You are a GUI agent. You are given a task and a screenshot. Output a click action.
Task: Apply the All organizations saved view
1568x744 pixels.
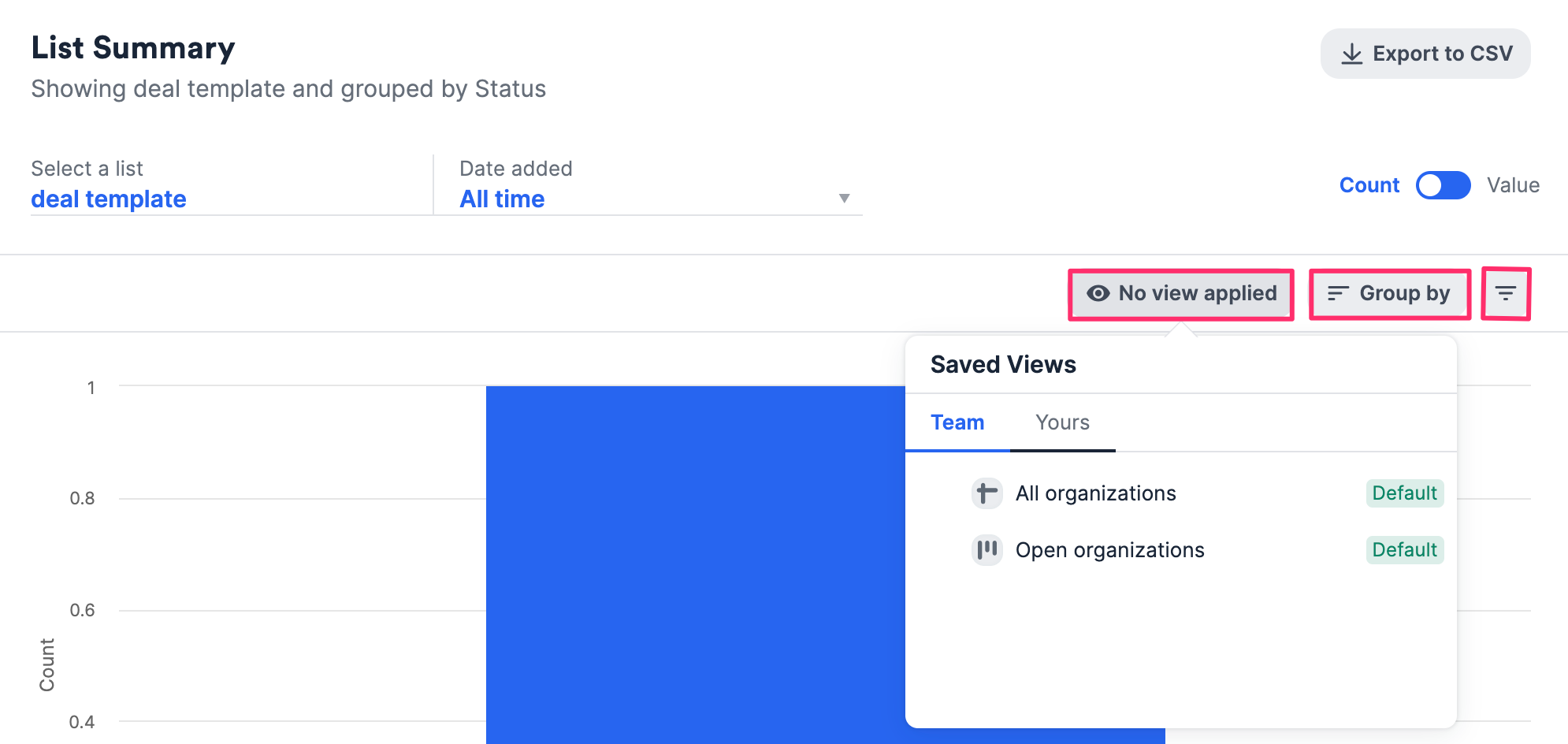tap(1095, 493)
